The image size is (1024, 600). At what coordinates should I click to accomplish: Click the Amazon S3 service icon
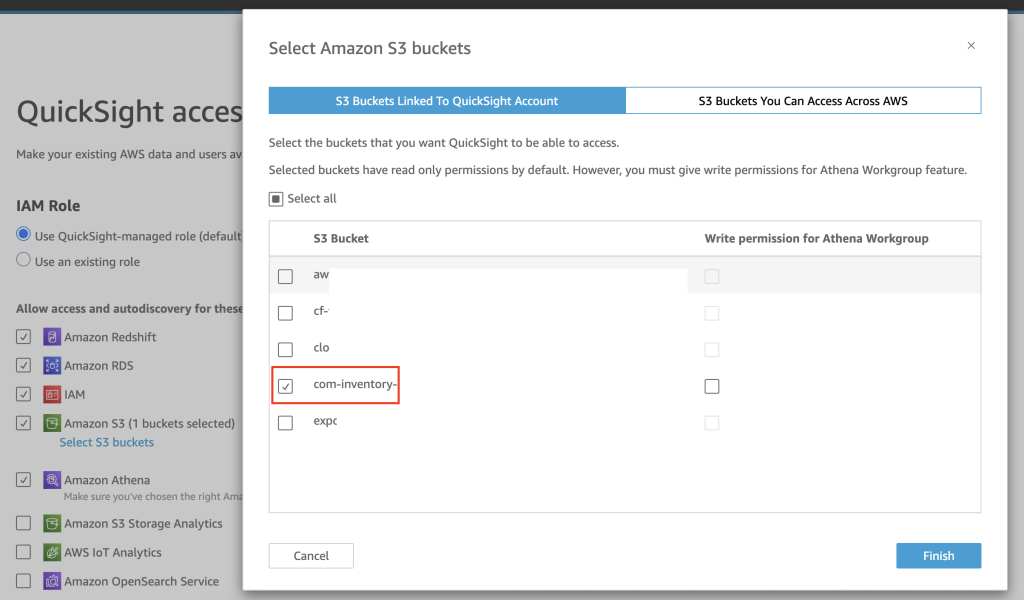pyautogui.click(x=52, y=424)
